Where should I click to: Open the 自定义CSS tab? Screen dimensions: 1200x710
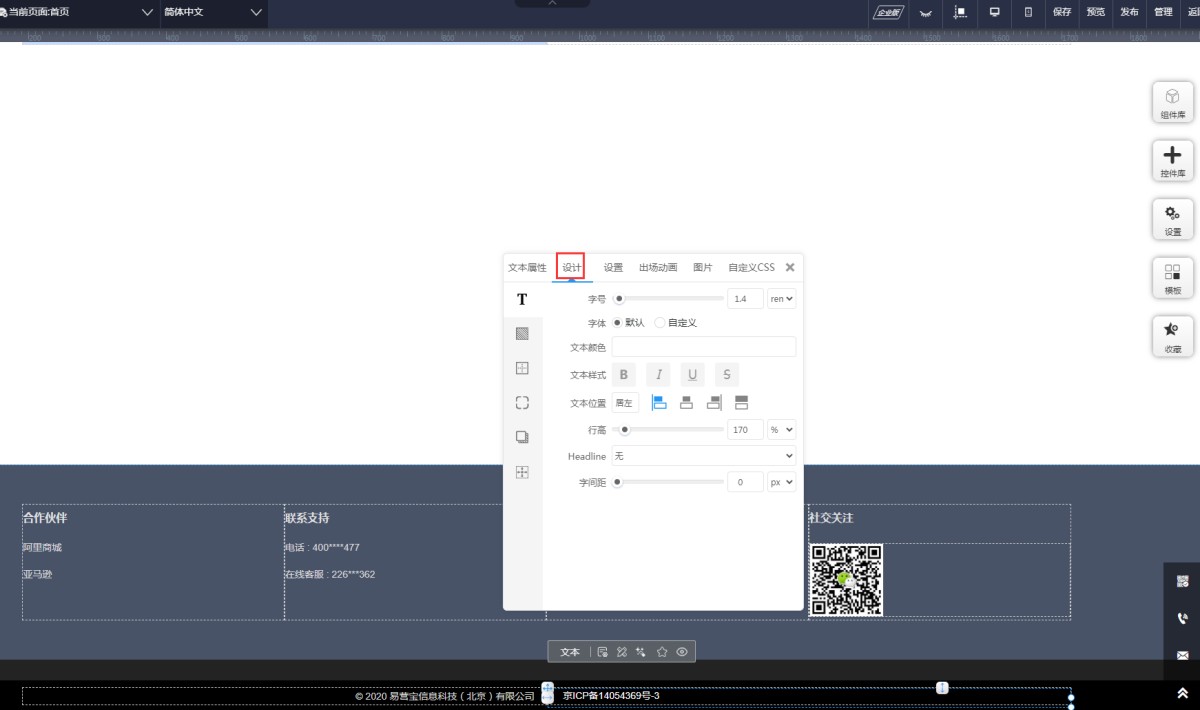coord(751,268)
